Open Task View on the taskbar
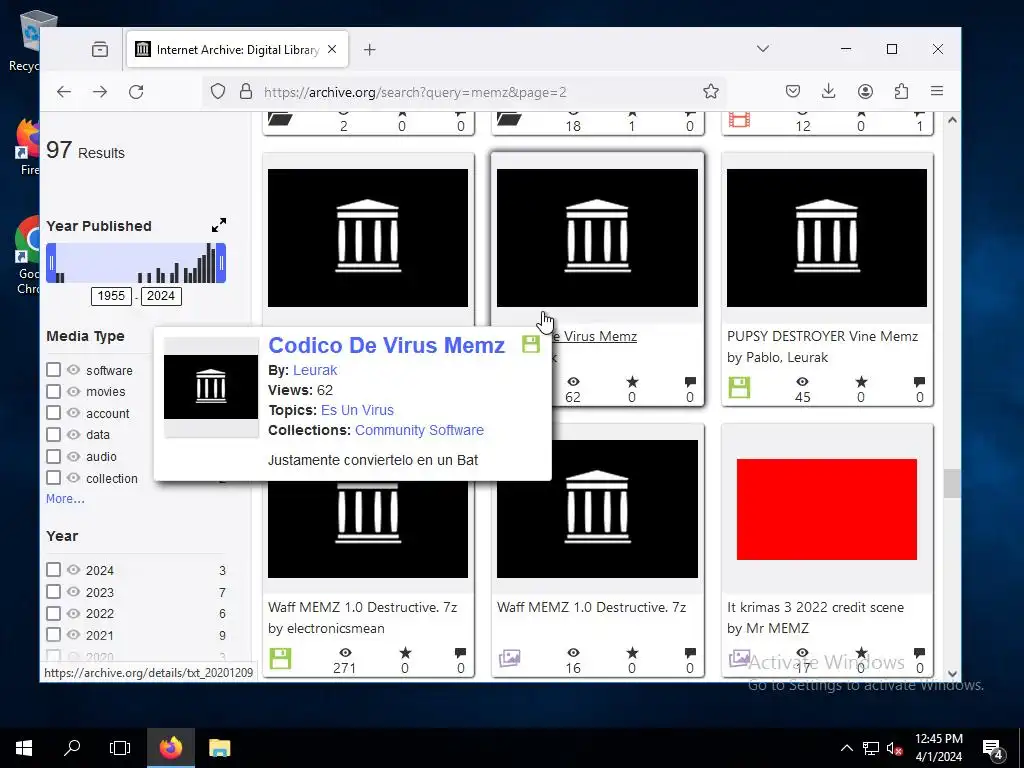Image resolution: width=1024 pixels, height=768 pixels. (120, 748)
